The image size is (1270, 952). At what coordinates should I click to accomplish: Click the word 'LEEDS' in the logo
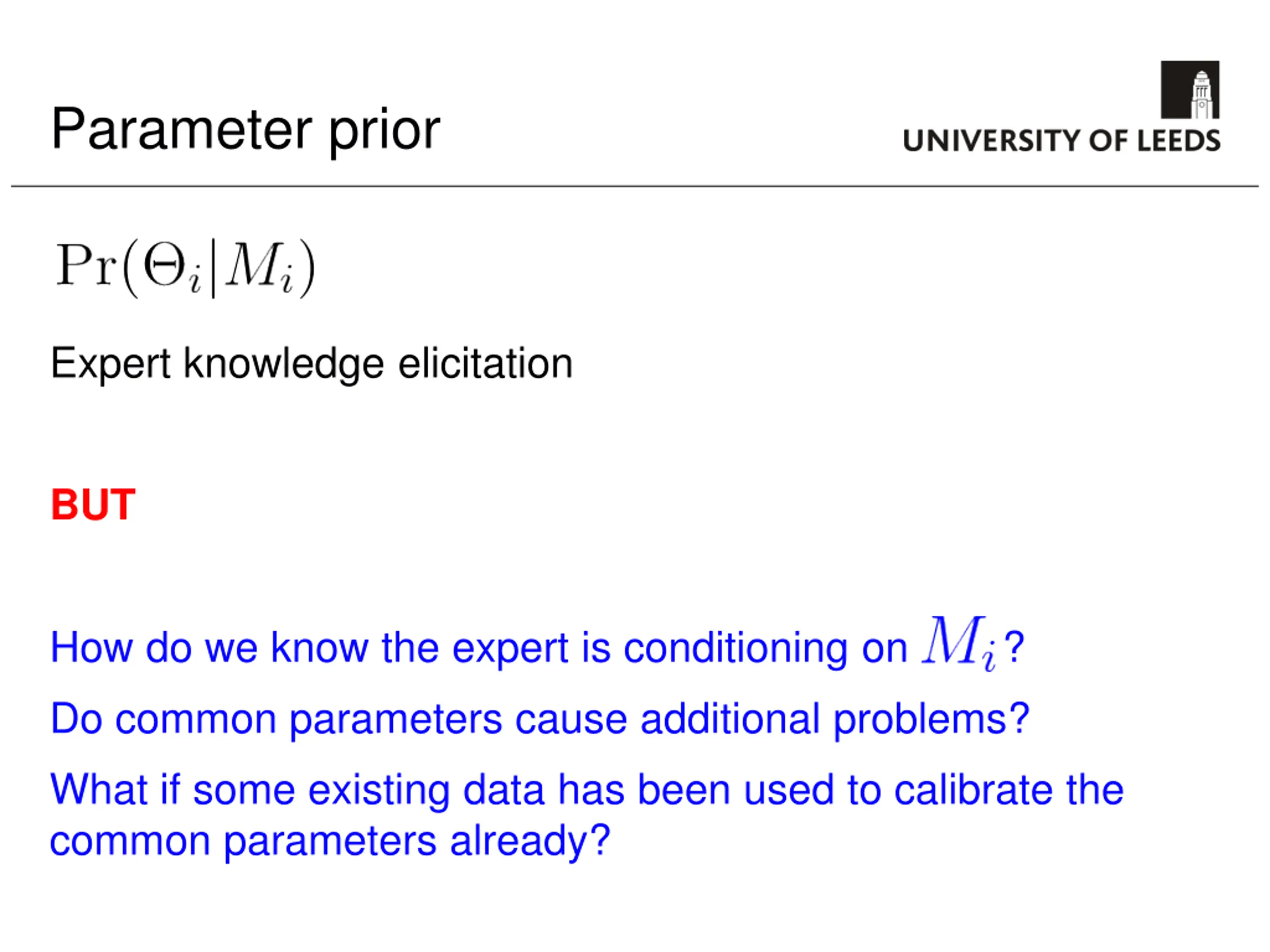1179,141
